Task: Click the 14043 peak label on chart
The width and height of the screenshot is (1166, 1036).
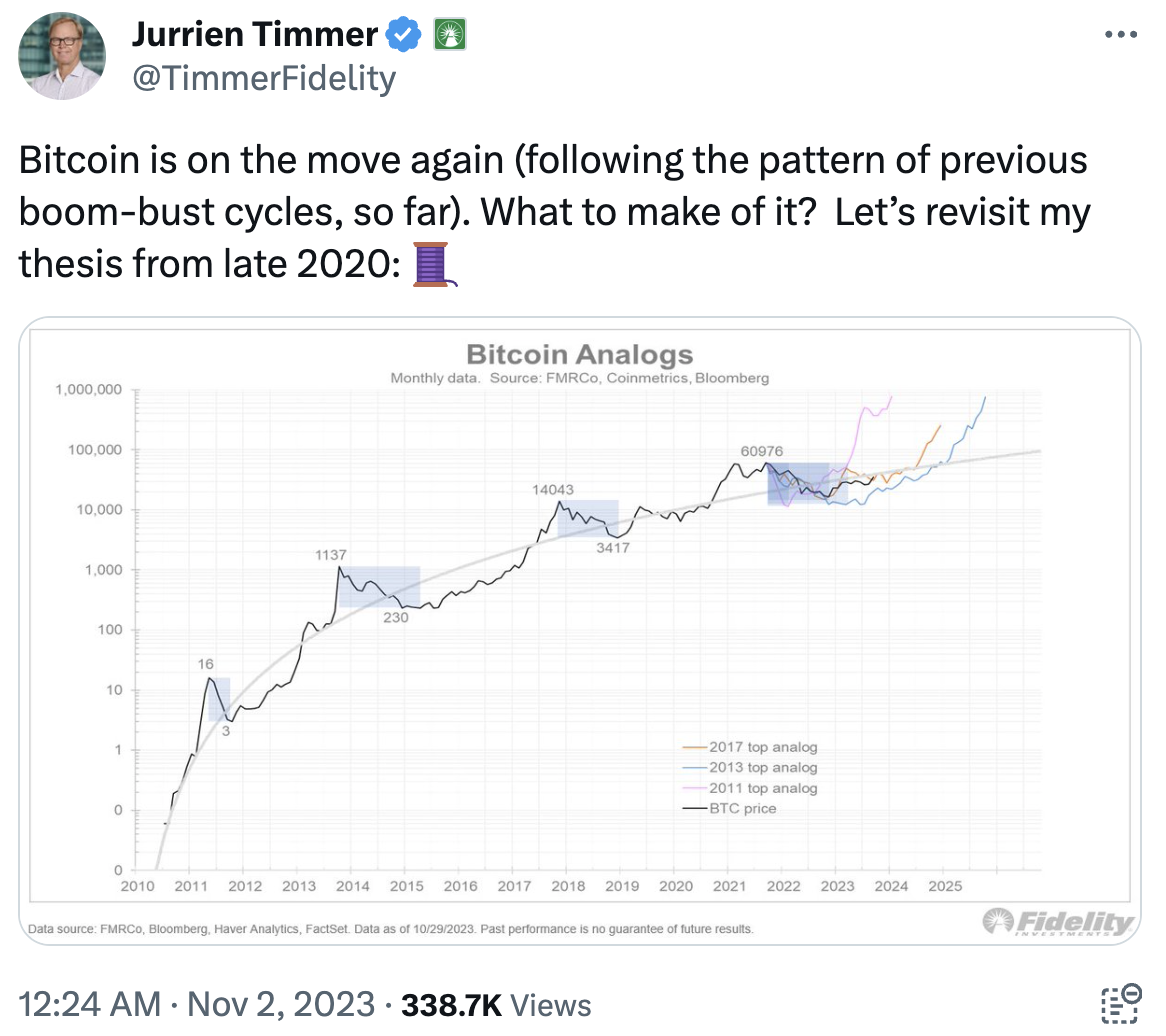Action: click(x=552, y=491)
